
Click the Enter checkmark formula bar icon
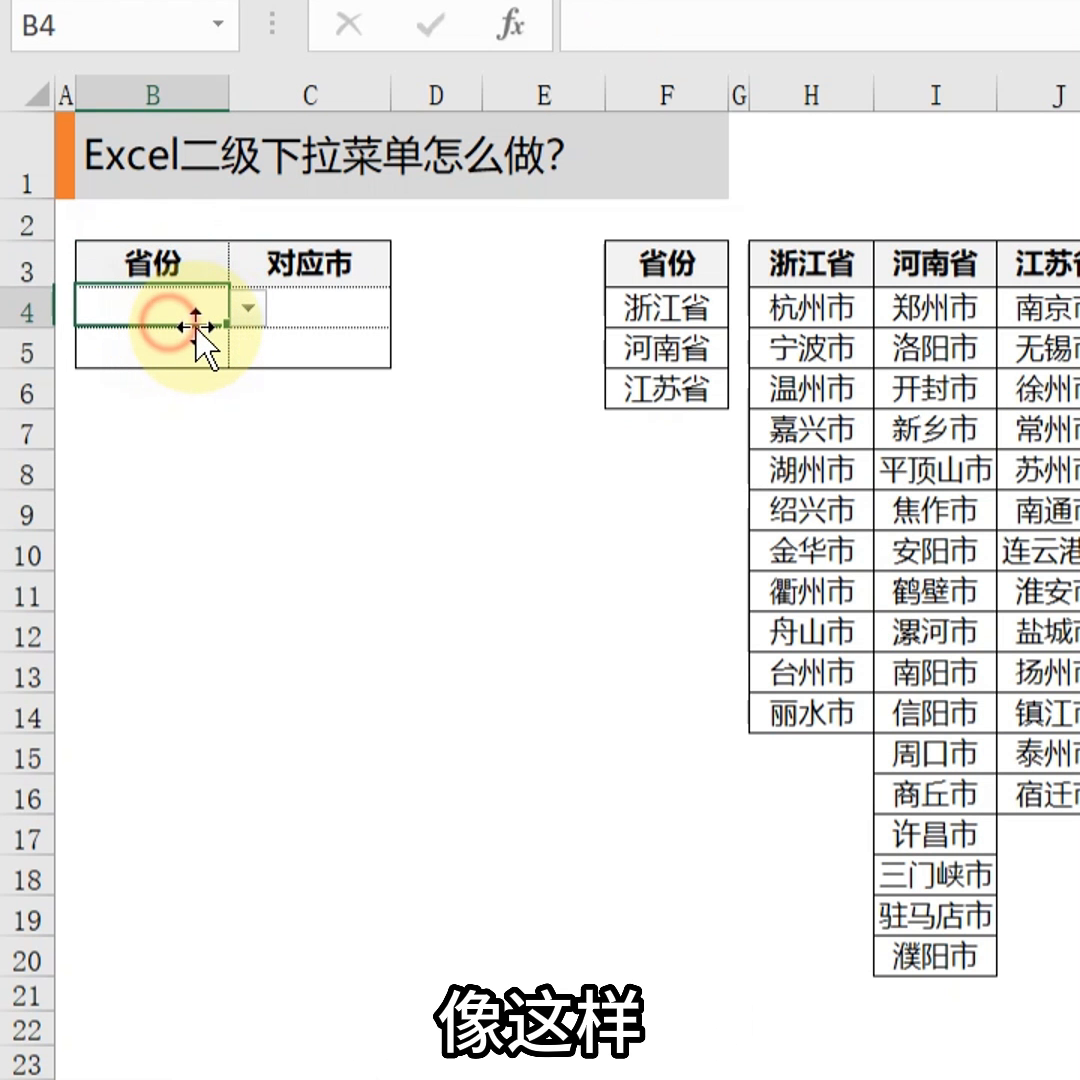(430, 25)
